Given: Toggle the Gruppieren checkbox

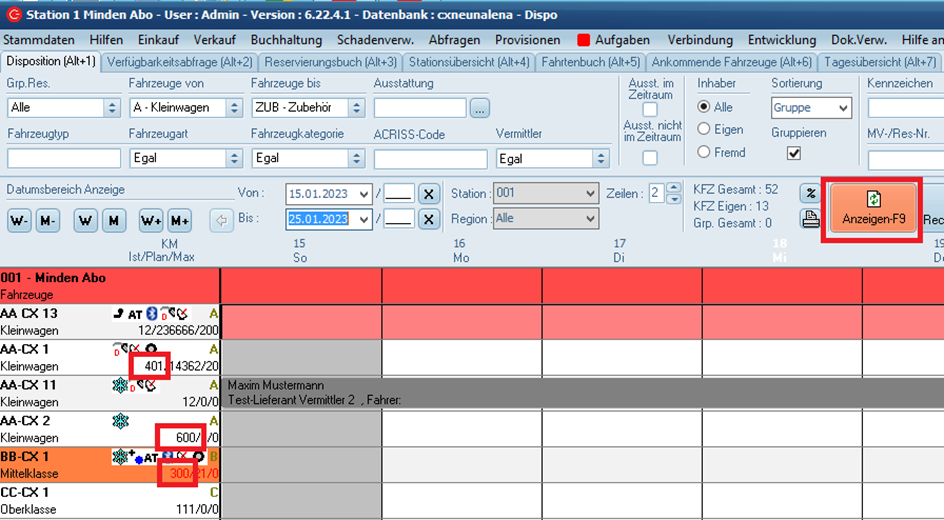Looking at the screenshot, I should (794, 153).
